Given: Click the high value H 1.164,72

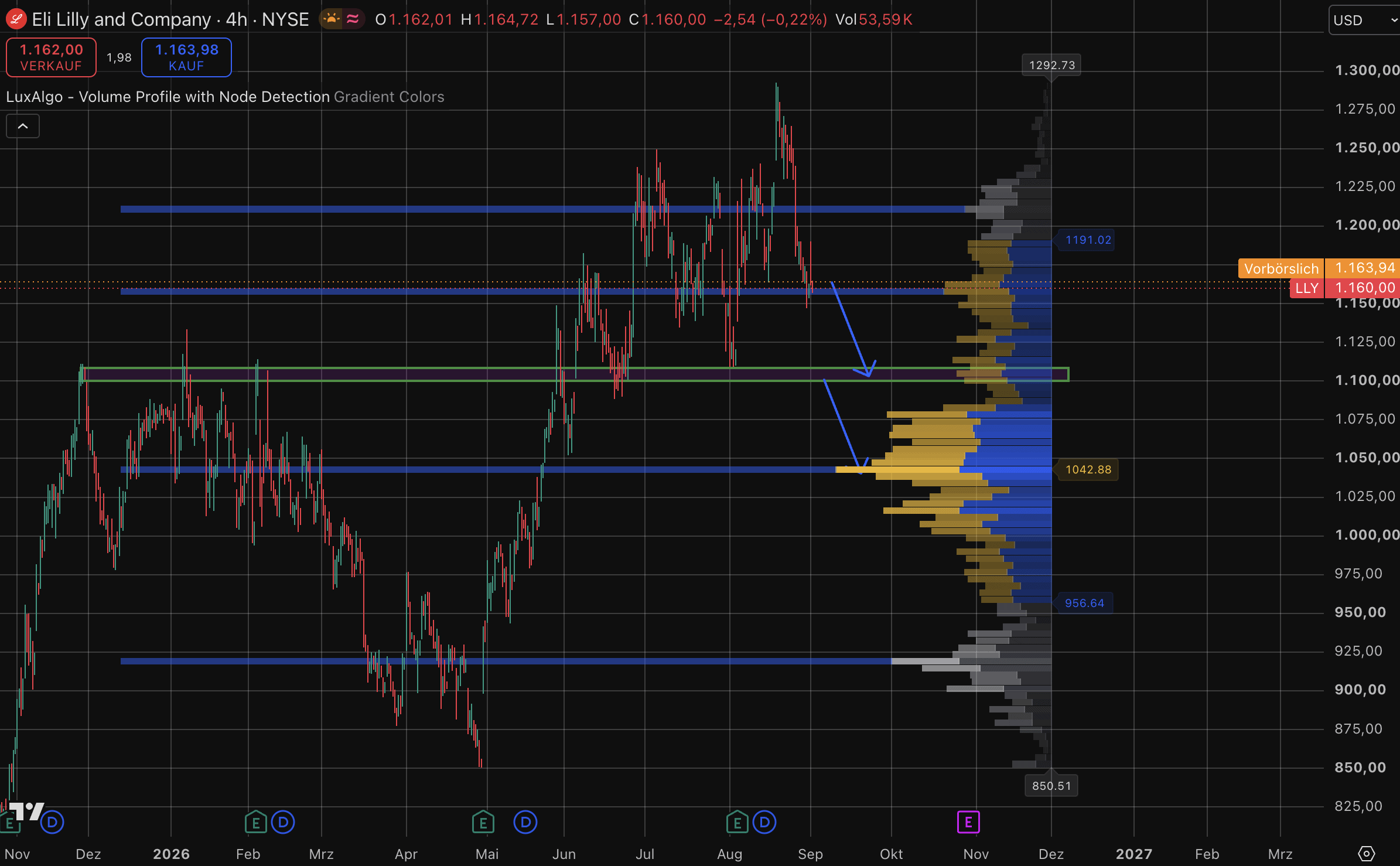Looking at the screenshot, I should click(500, 19).
